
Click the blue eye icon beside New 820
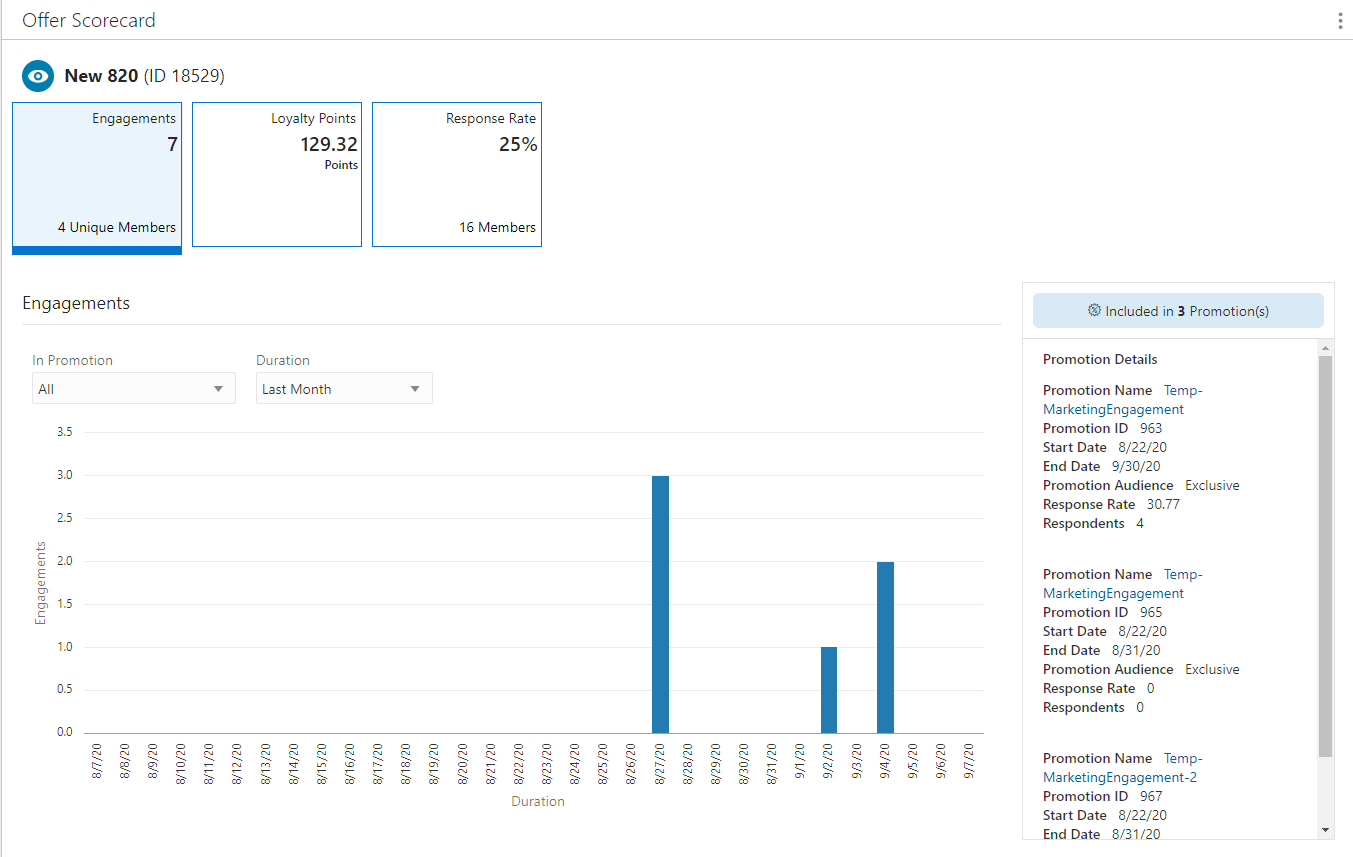[38, 76]
